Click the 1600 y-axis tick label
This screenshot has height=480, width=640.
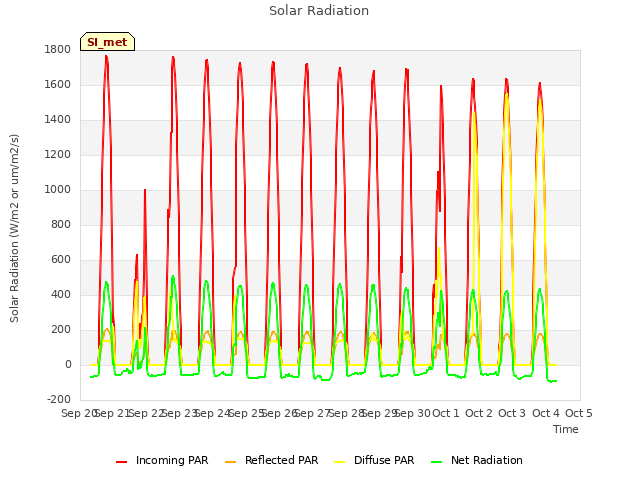click(x=58, y=84)
